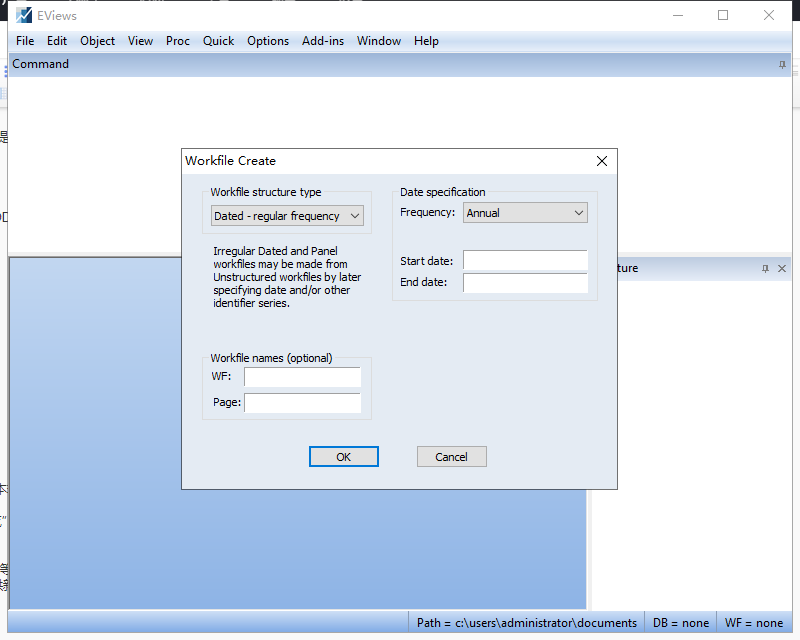The image size is (800, 640).
Task: Click the WF name input field
Action: pyautogui.click(x=303, y=377)
